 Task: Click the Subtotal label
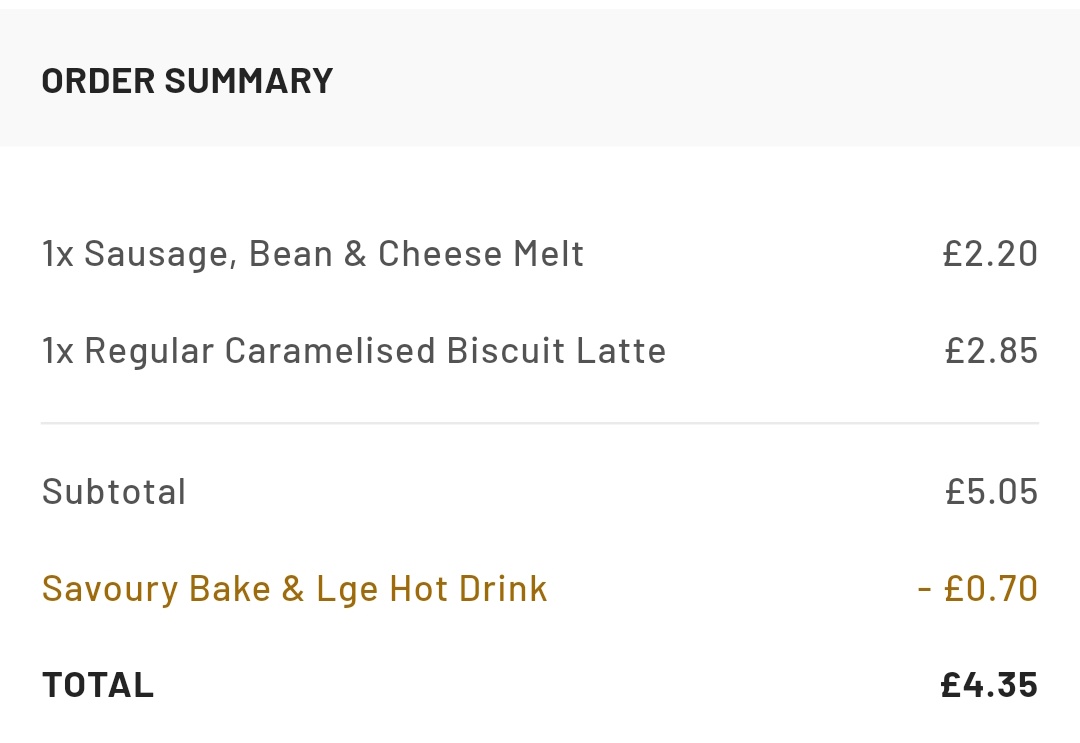pos(114,492)
